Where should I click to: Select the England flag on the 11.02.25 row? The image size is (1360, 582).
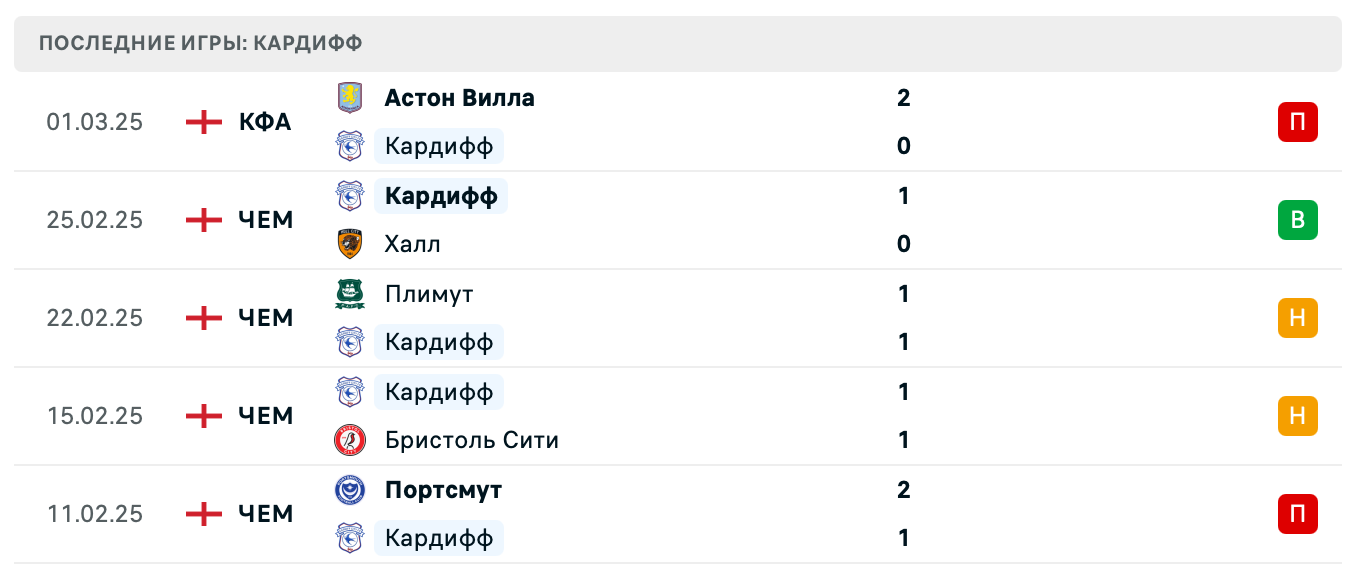coord(203,514)
